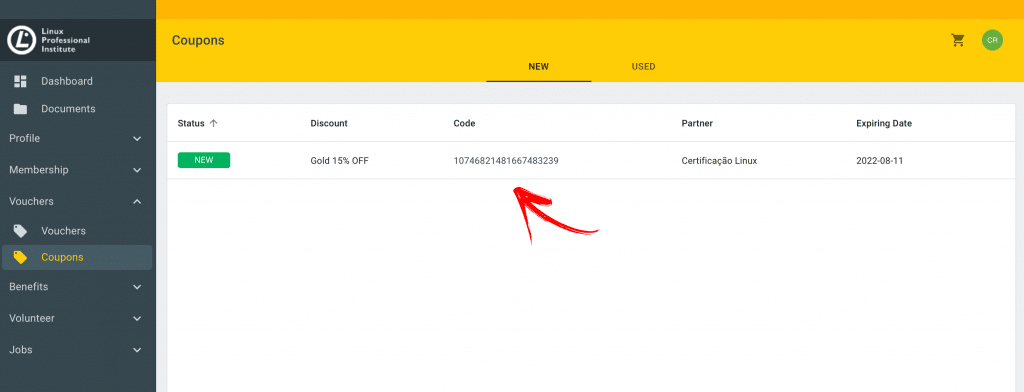Open the shopping cart icon
Viewport: 1024px width, 392px height.
click(x=958, y=41)
